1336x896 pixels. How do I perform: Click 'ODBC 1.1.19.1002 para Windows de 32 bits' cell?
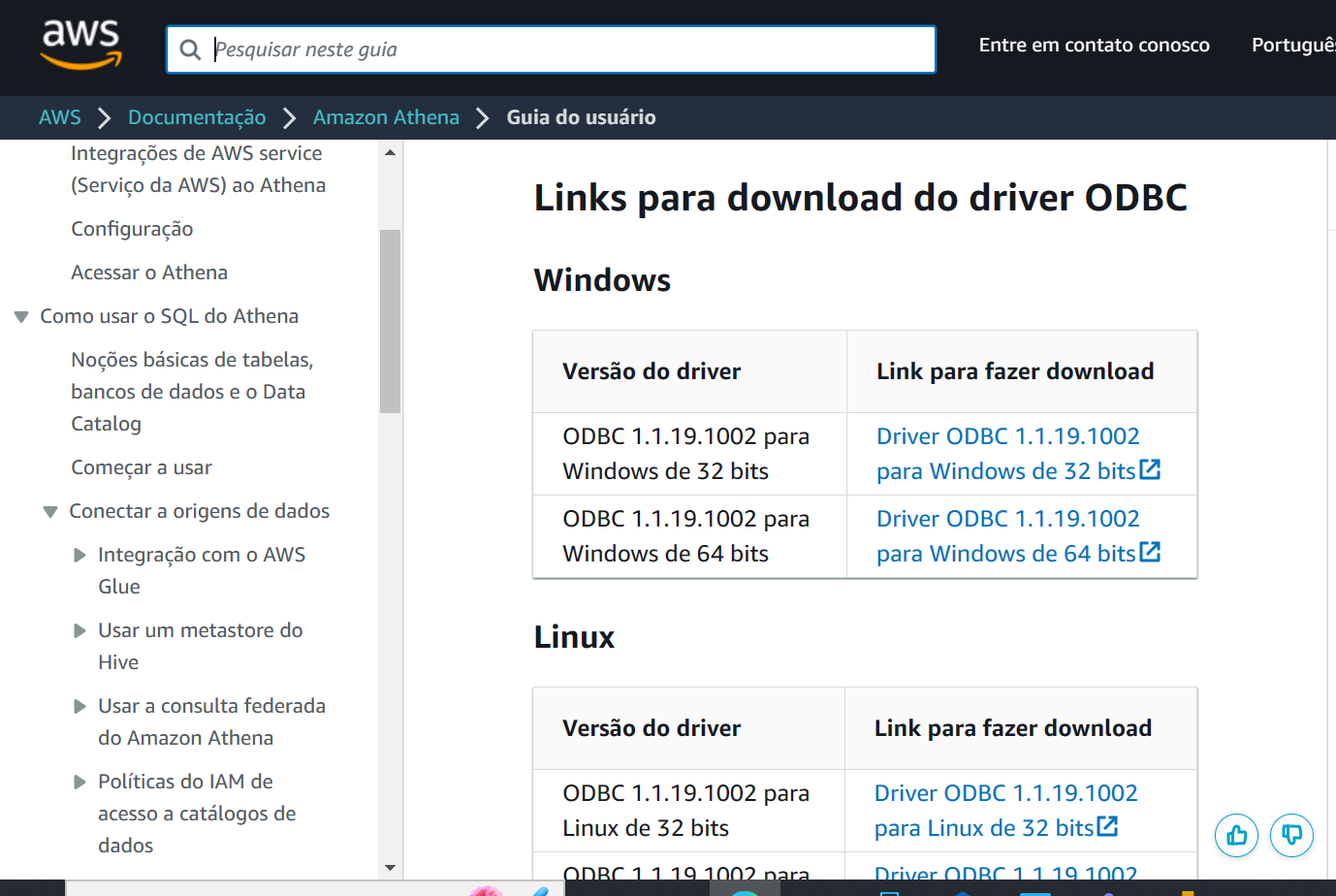(689, 454)
